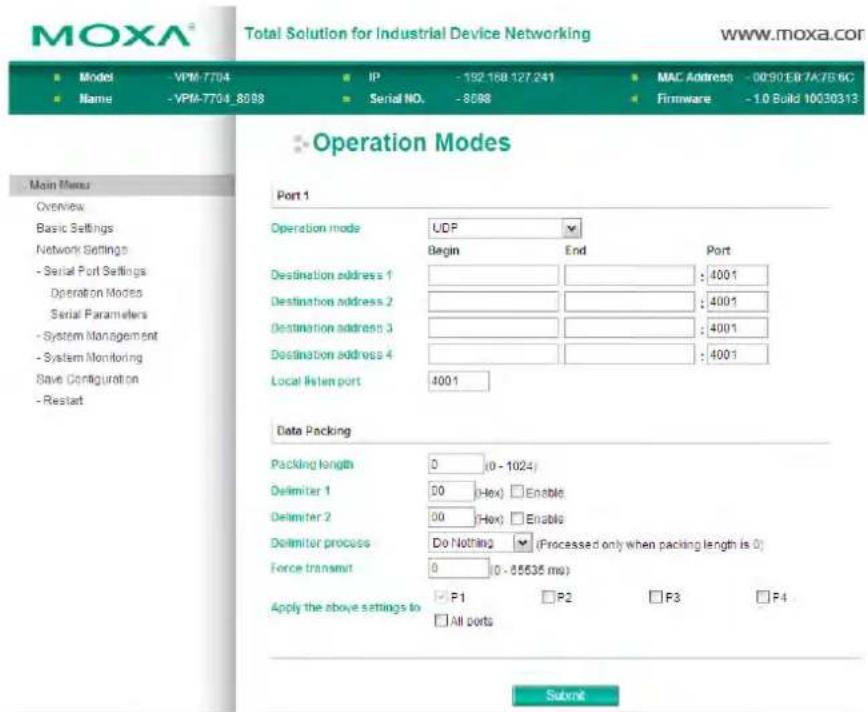
Task: Click Destination address 4 Begin field
Action: click(493, 354)
